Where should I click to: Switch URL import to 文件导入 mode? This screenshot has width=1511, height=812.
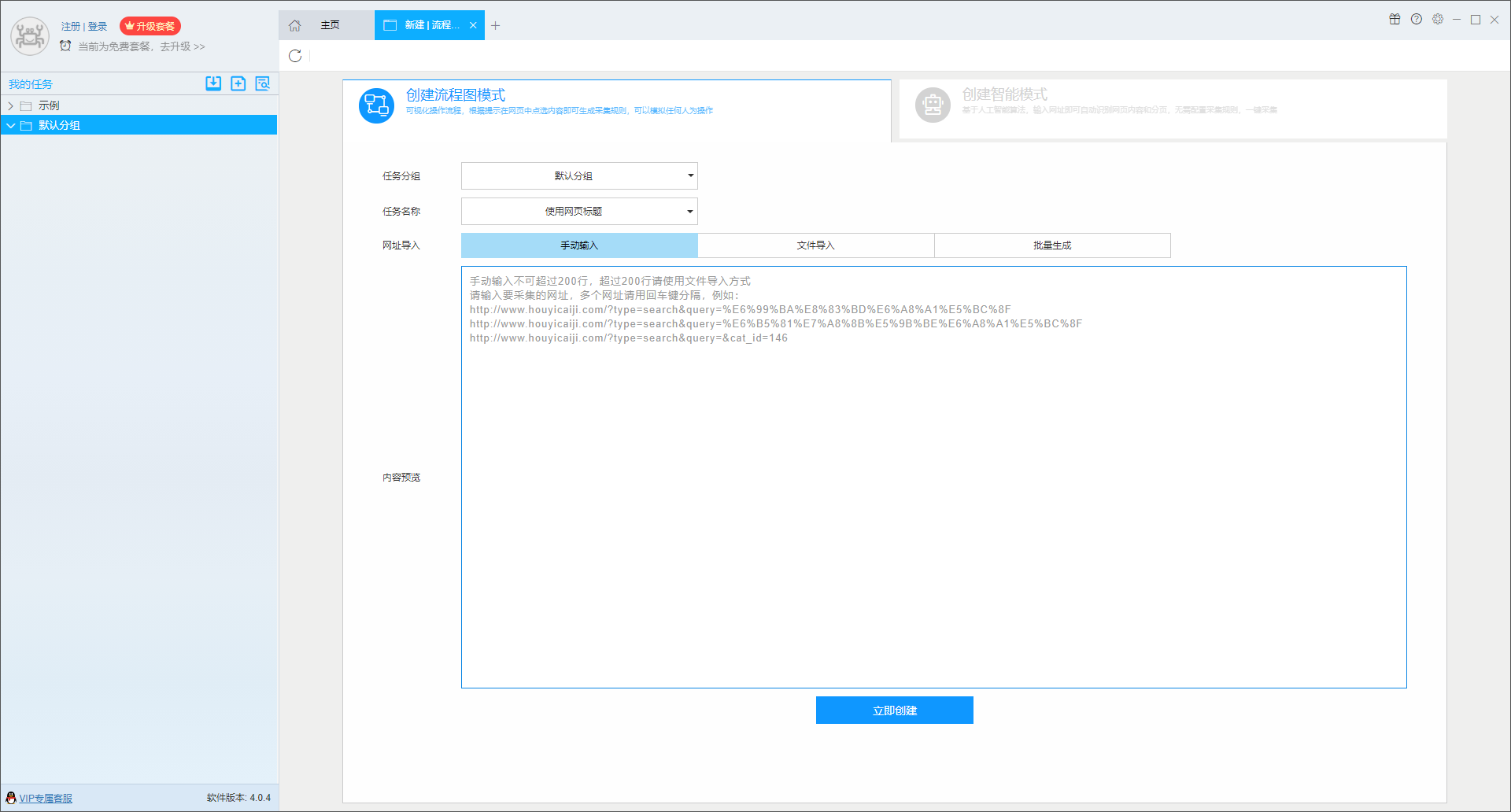coord(816,245)
